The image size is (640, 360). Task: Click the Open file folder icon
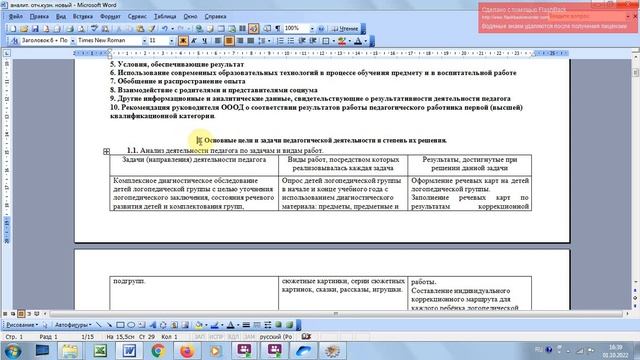pos(24,29)
